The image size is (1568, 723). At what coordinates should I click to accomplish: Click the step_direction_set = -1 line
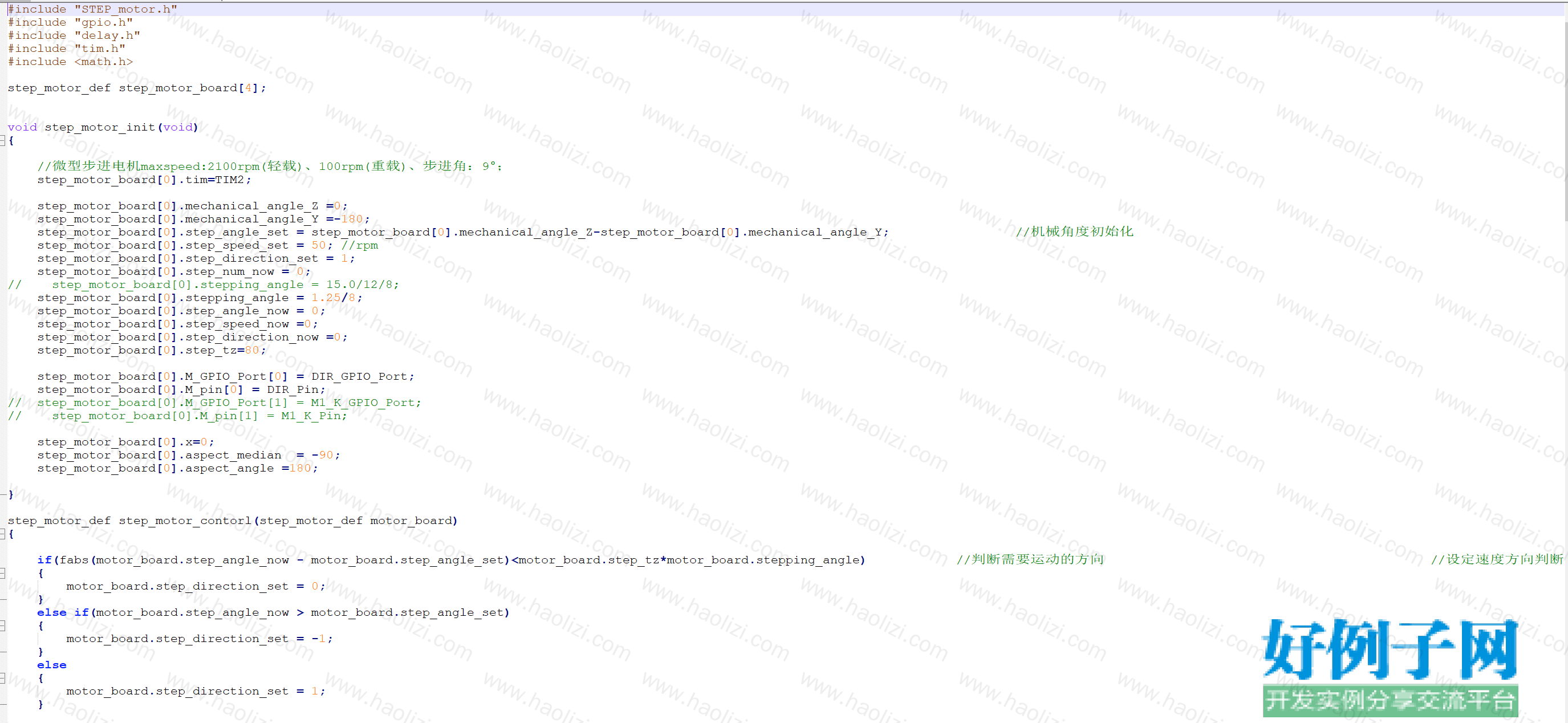pos(200,639)
